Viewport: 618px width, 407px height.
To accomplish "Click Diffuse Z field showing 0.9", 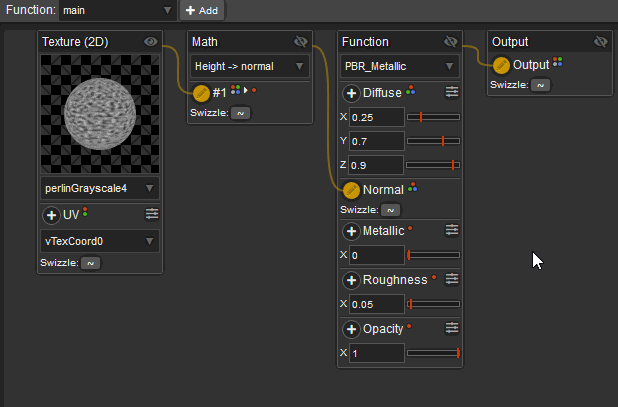I will pos(376,165).
